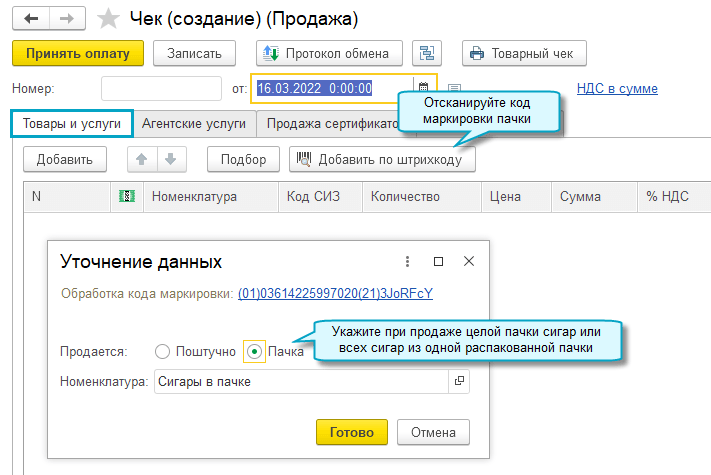711x475 pixels.
Task: Click the Количество column header
Action: [422, 196]
